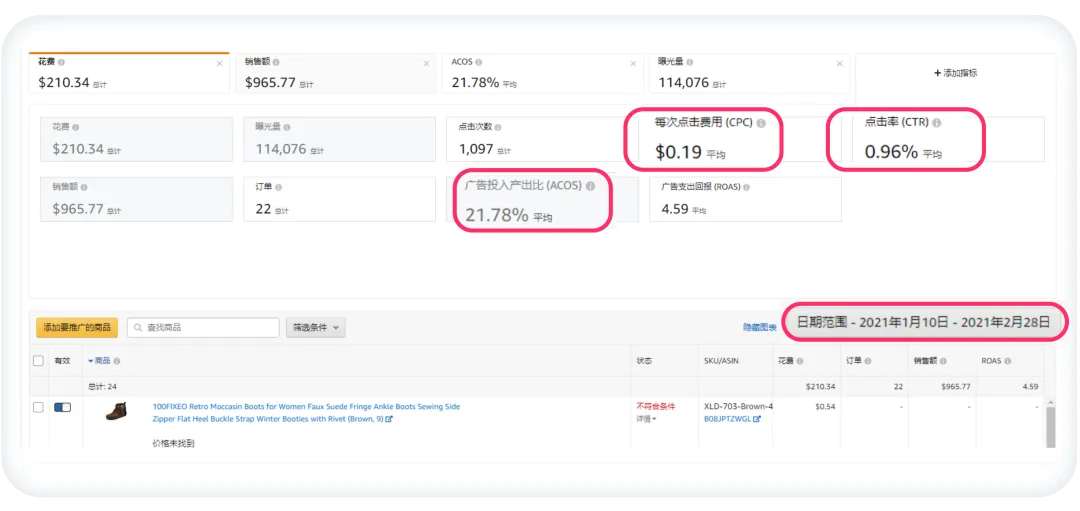This screenshot has height=511, width=1080.
Task: Toggle the 有效 switch for the boots product
Action: pyautogui.click(x=62, y=407)
